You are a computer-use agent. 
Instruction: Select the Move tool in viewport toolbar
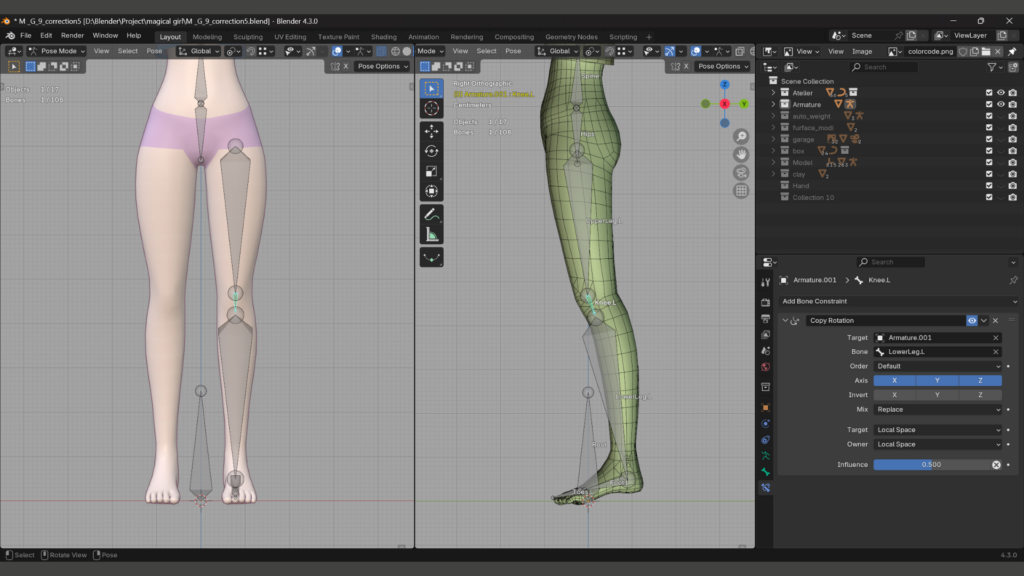[431, 131]
